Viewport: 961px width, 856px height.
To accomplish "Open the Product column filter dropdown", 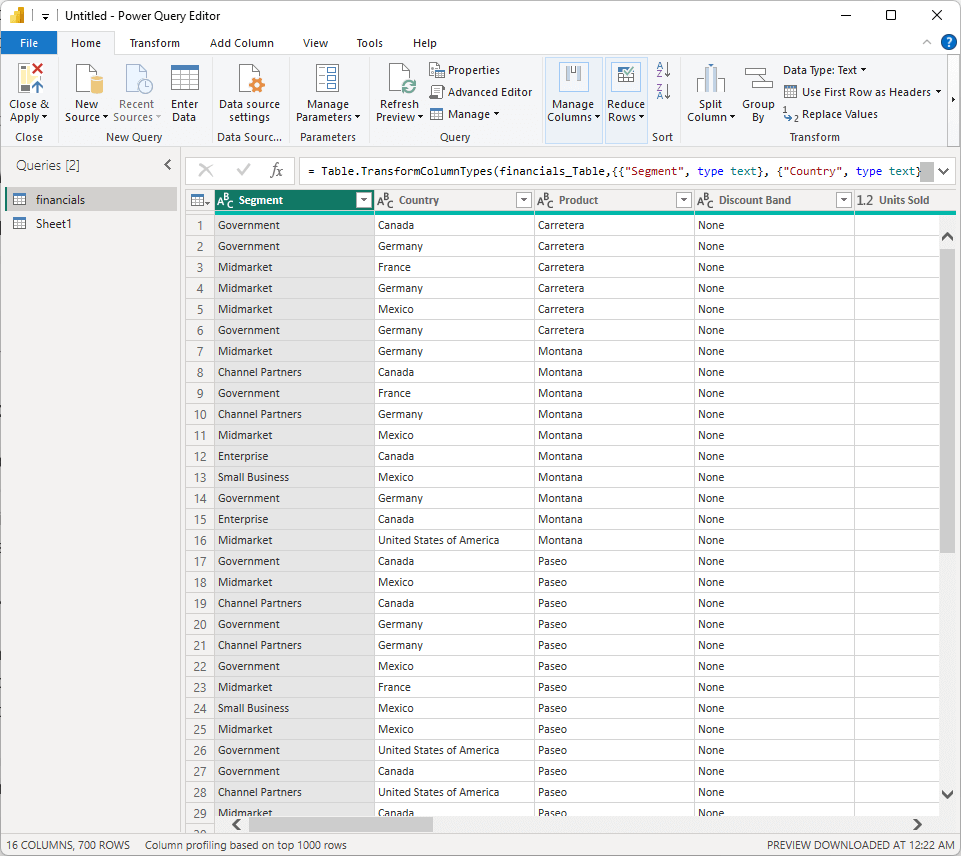I will 684,200.
